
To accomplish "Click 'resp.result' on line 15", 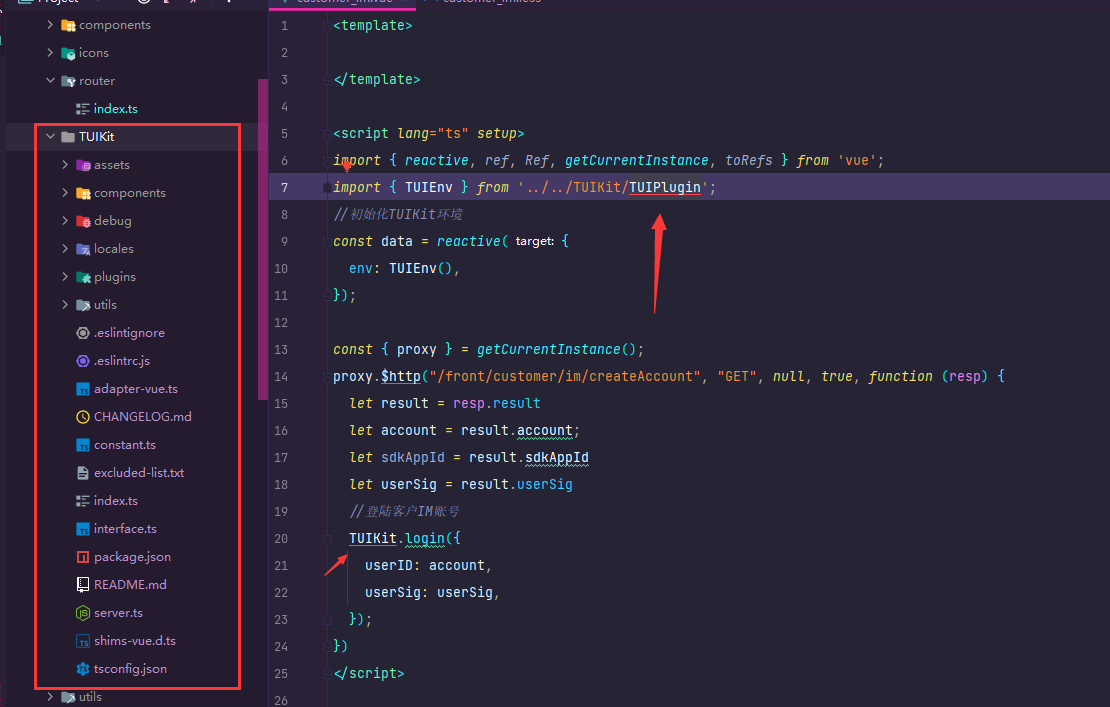I will pos(497,403).
